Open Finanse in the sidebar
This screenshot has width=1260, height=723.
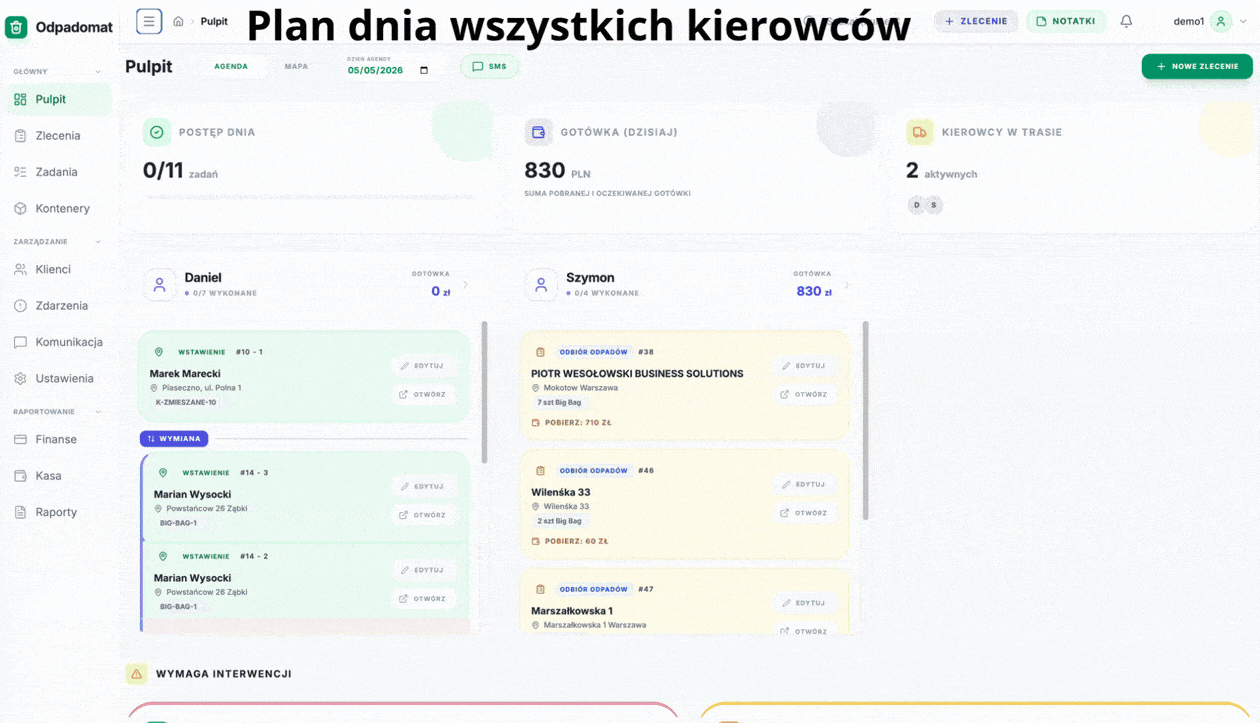58,439
